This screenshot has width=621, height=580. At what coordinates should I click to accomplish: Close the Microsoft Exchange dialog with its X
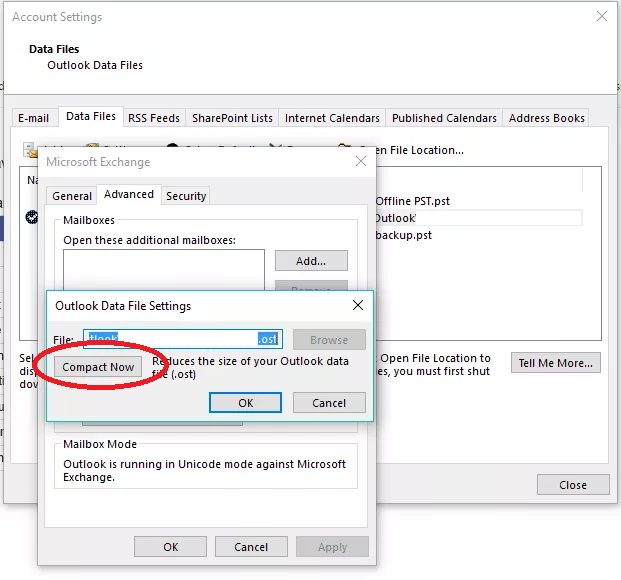(360, 162)
